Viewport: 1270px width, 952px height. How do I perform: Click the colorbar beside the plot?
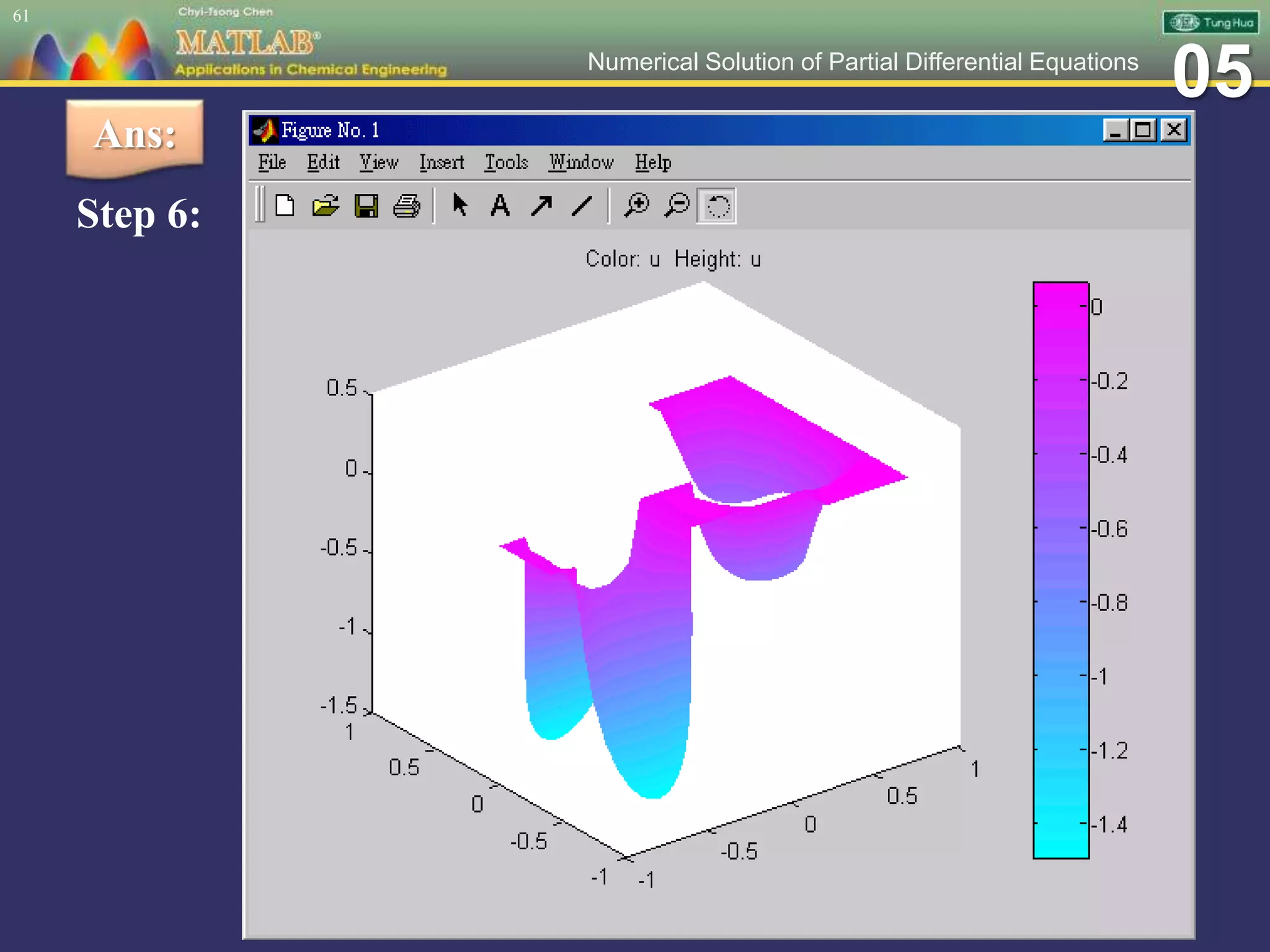(x=1061, y=570)
